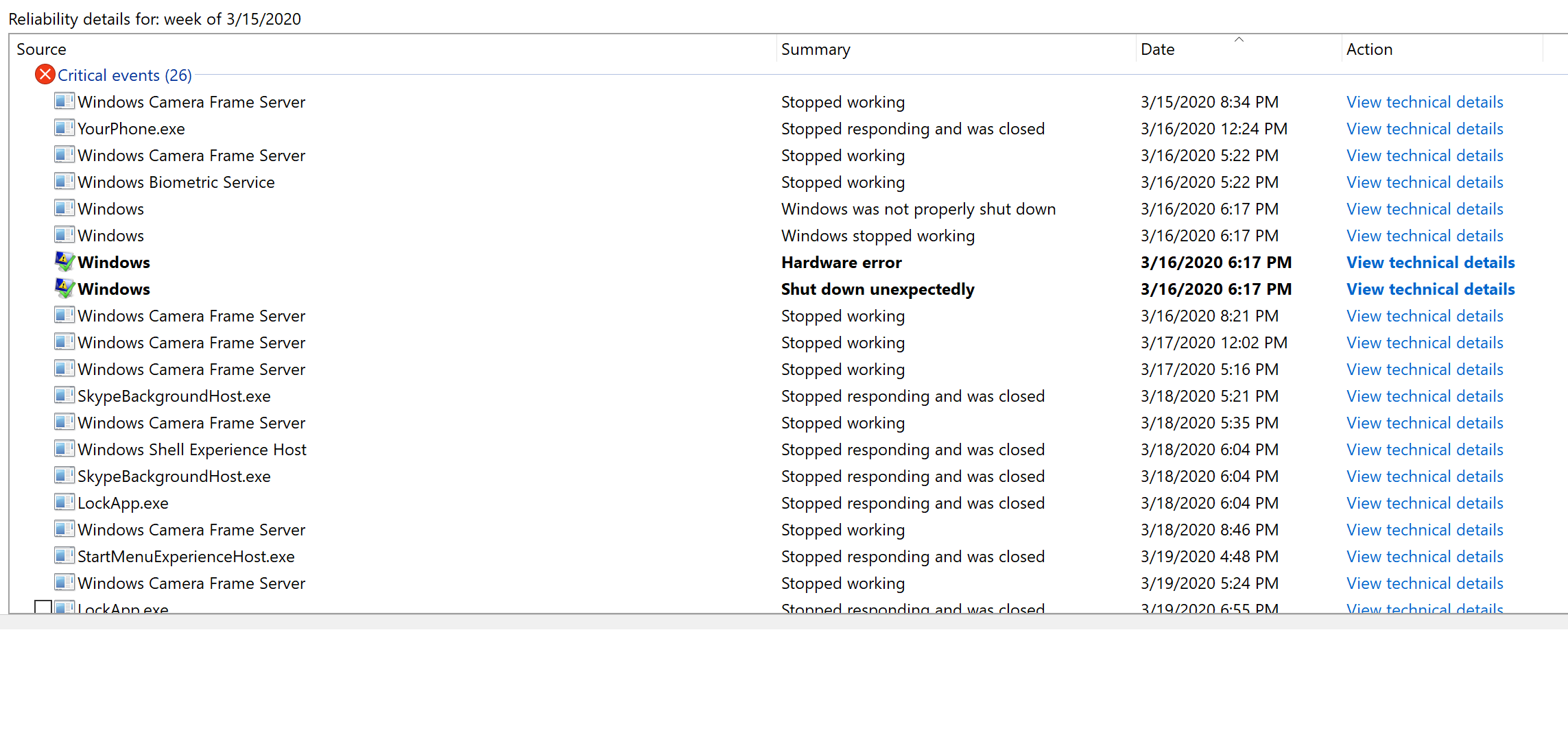Screen dimensions: 1568x750
Task: Open technical details for the 3/15/2020 8:34 PM event
Action: pos(1425,102)
